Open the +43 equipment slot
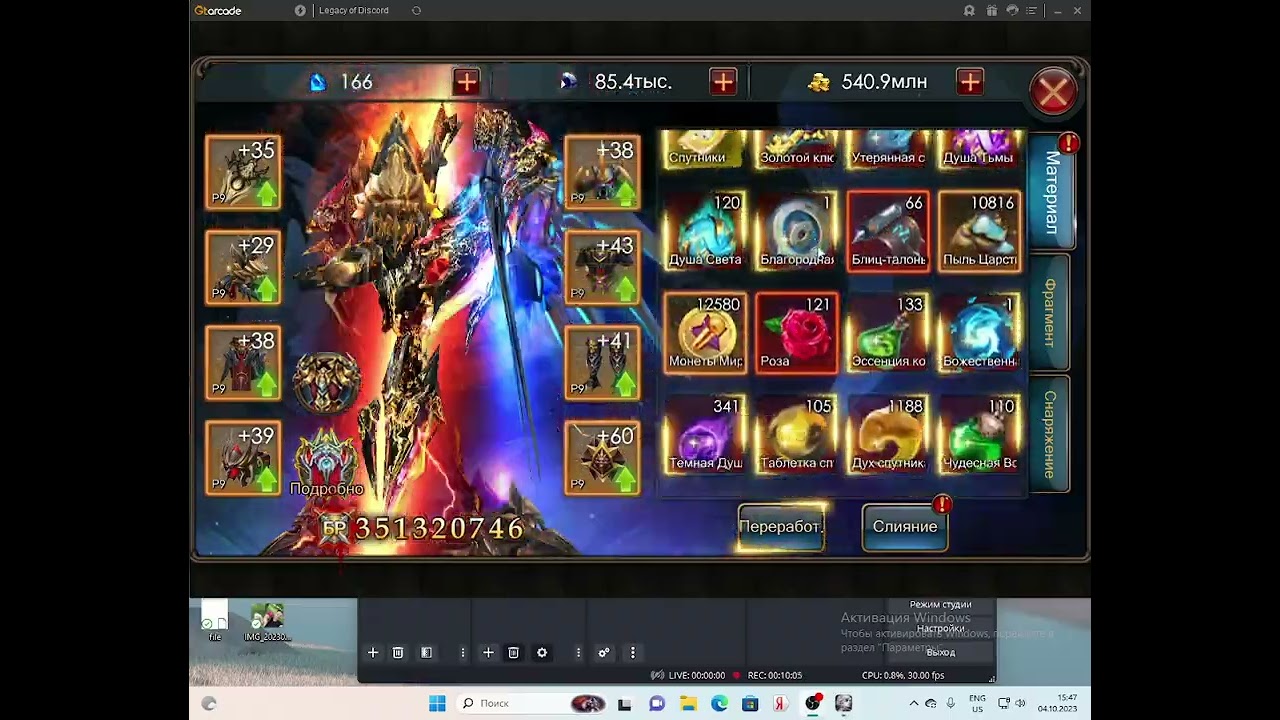Image resolution: width=1280 pixels, height=720 pixels. point(602,267)
